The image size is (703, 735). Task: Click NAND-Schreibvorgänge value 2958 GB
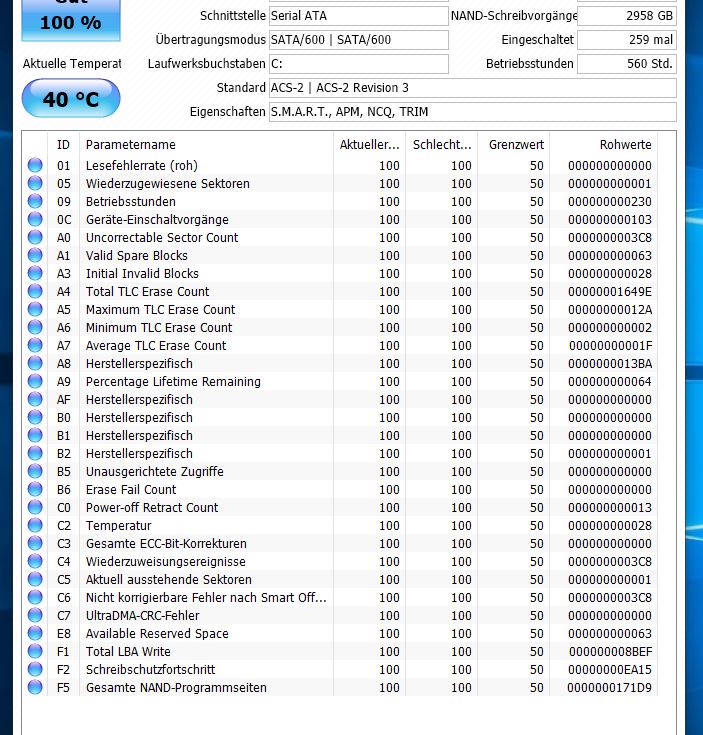(x=627, y=16)
